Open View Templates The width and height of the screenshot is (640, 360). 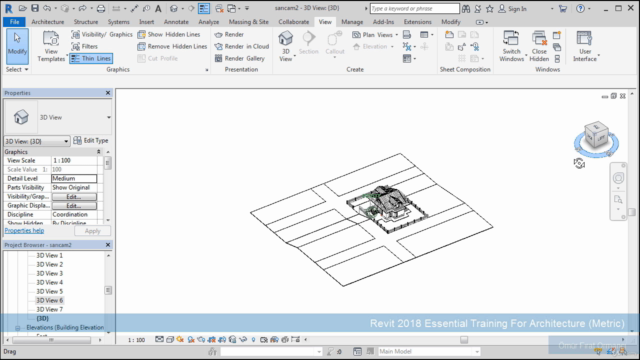(x=51, y=46)
